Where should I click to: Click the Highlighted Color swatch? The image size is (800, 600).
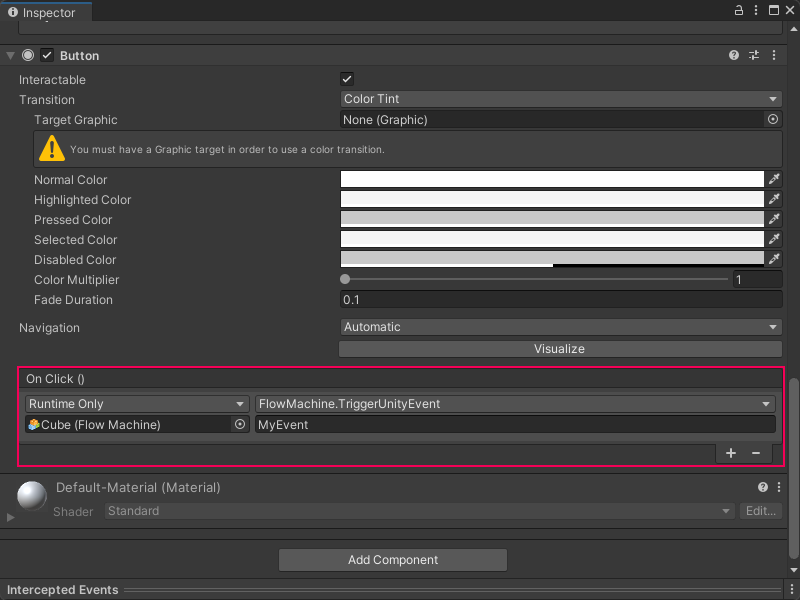552,200
